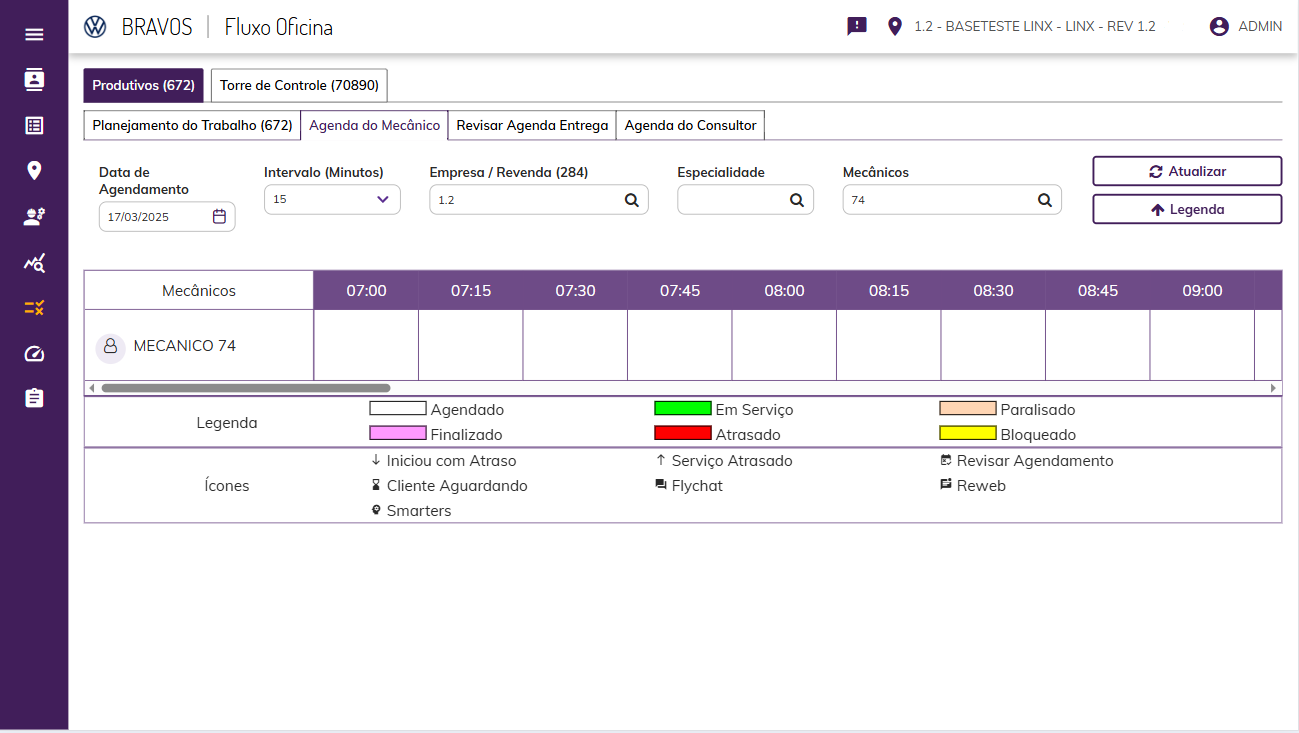Click the ADMIN user profile icon
Screen dimensions: 1299x733
(1219, 27)
